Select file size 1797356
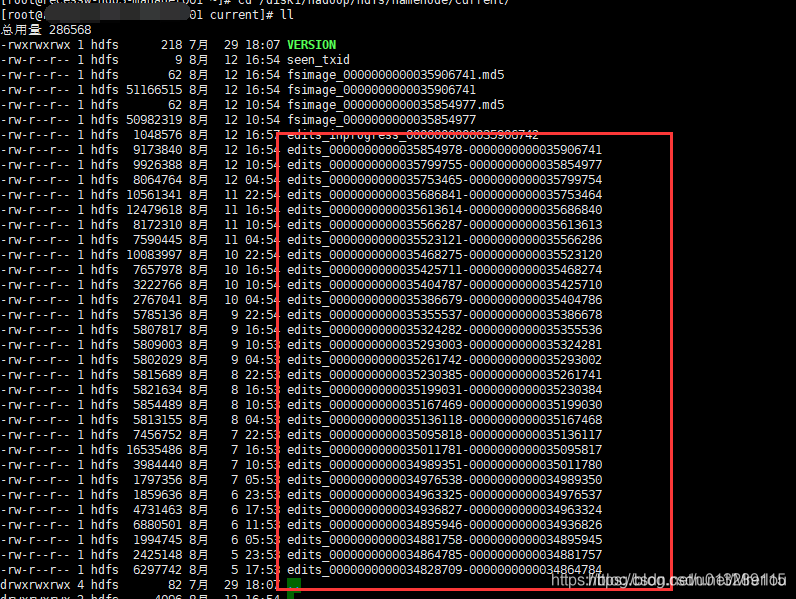This screenshot has height=599, width=796. pos(157,480)
